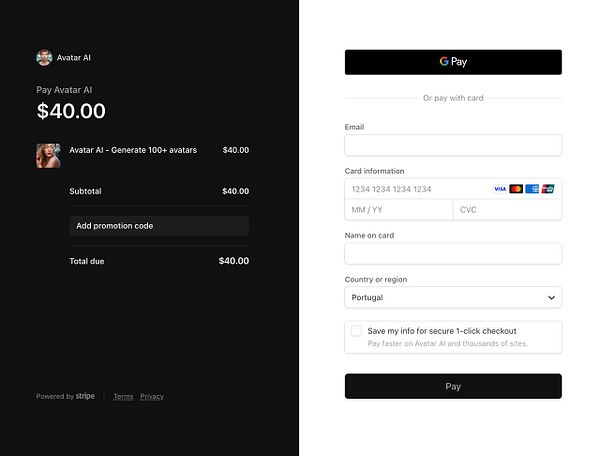Open the Terms link
Image resolution: width=600 pixels, height=456 pixels.
coord(123,397)
